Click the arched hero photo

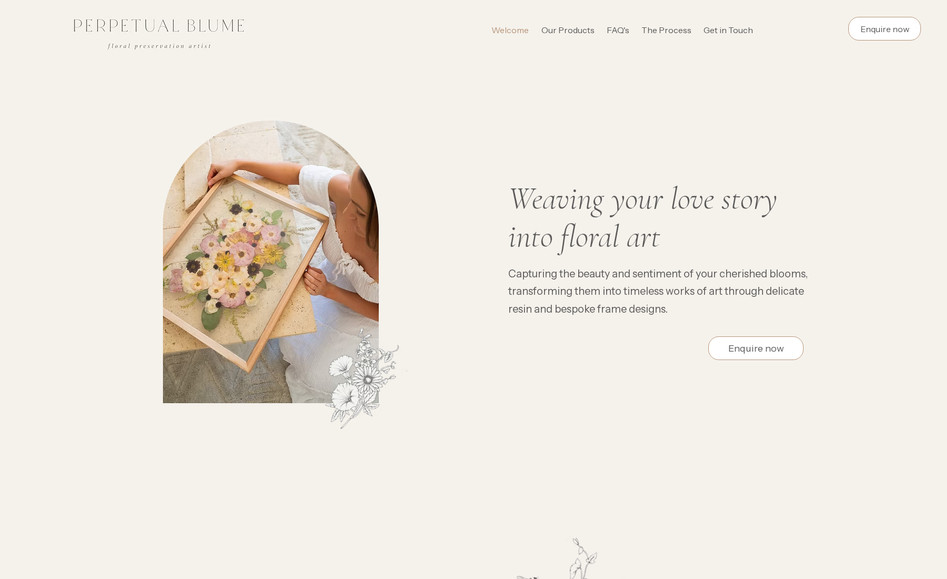click(x=271, y=262)
